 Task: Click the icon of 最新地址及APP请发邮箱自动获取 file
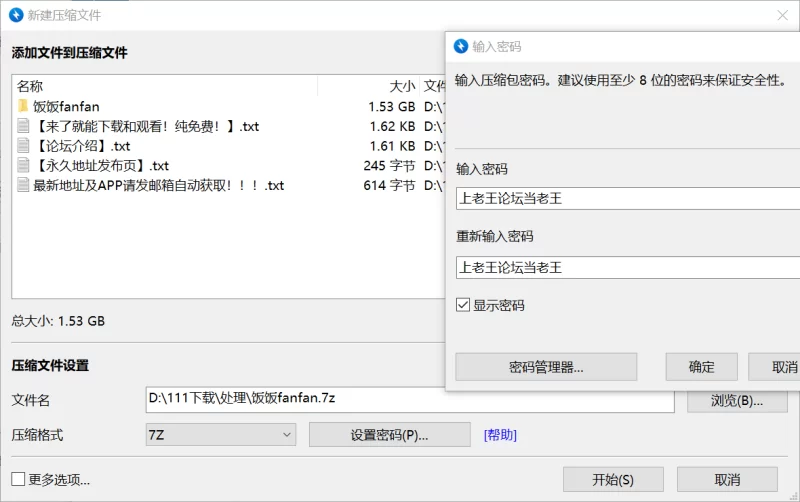pyautogui.click(x=23, y=185)
